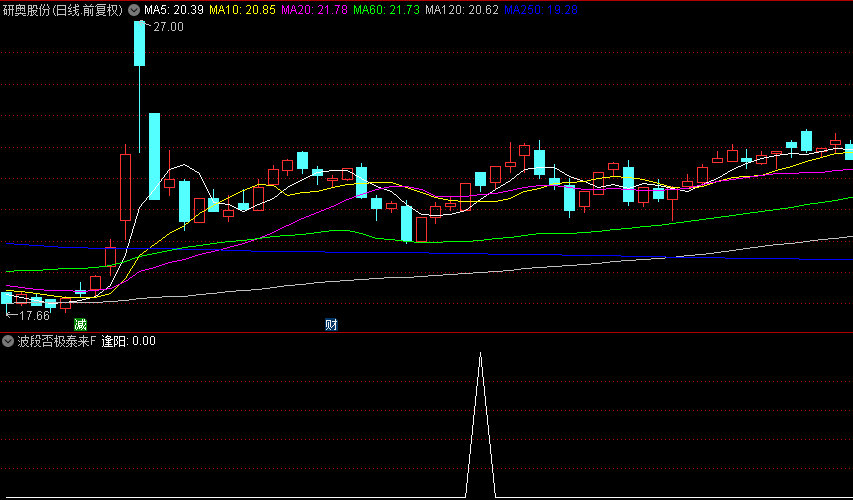The image size is (853, 500).
Task: Select the 研奥股份(日线.前复权) chart title
Action: coord(64,10)
